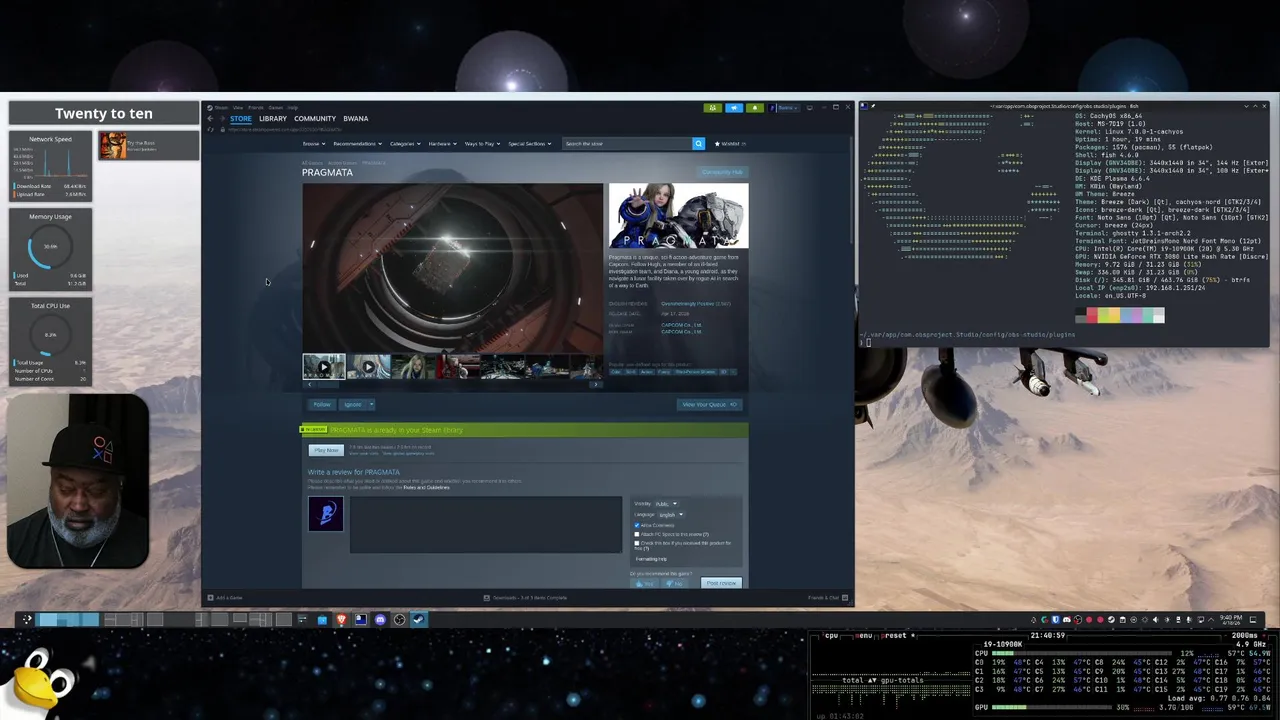The width and height of the screenshot is (1280, 720).
Task: Open the Help menu in Steam
Action: [x=293, y=108]
